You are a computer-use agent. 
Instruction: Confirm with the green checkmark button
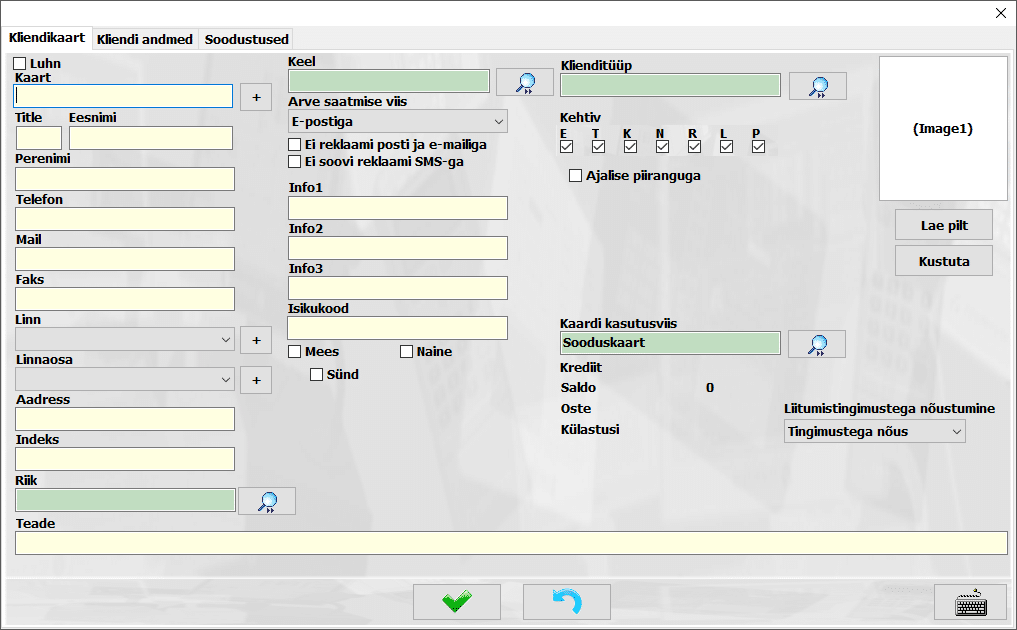point(457,602)
